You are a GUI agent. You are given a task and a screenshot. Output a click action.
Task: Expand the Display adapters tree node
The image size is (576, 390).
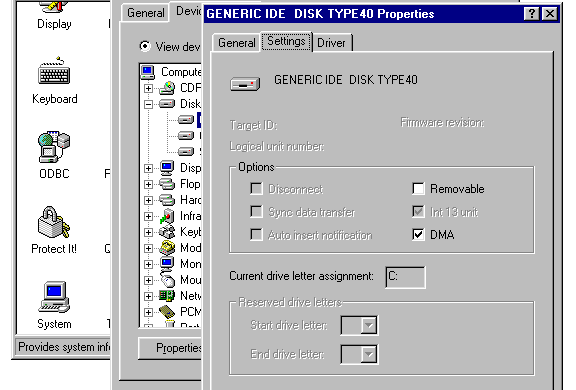[x=148, y=168]
